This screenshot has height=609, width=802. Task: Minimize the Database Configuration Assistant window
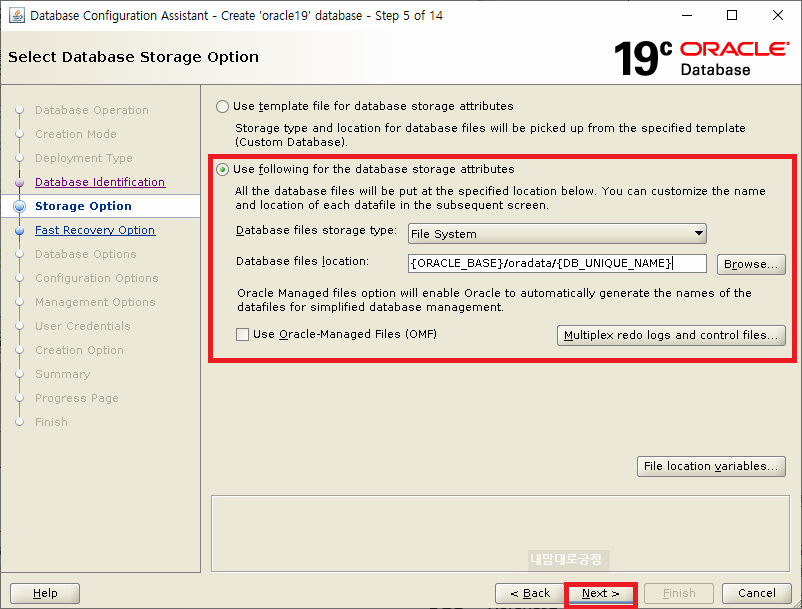point(687,15)
